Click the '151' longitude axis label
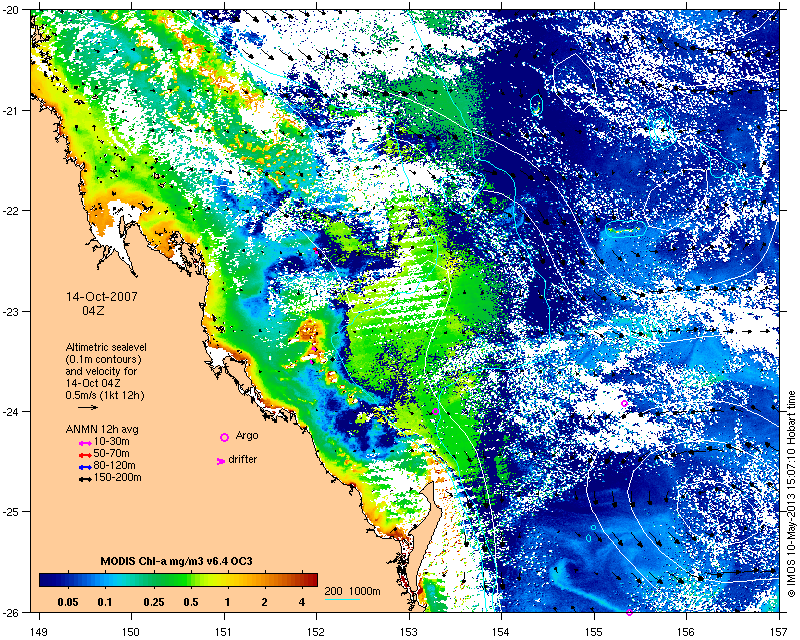 tap(224, 632)
